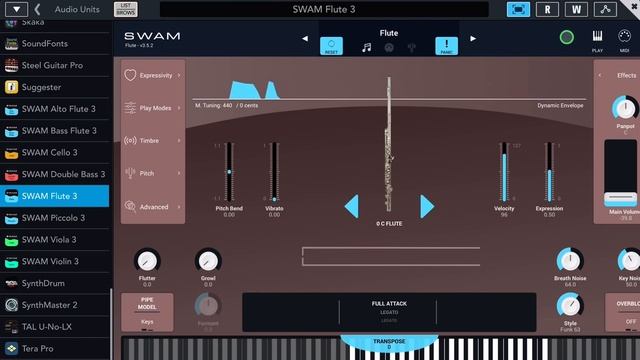640x360 pixels.
Task: Click the Full Attack legato display
Action: tap(389, 312)
